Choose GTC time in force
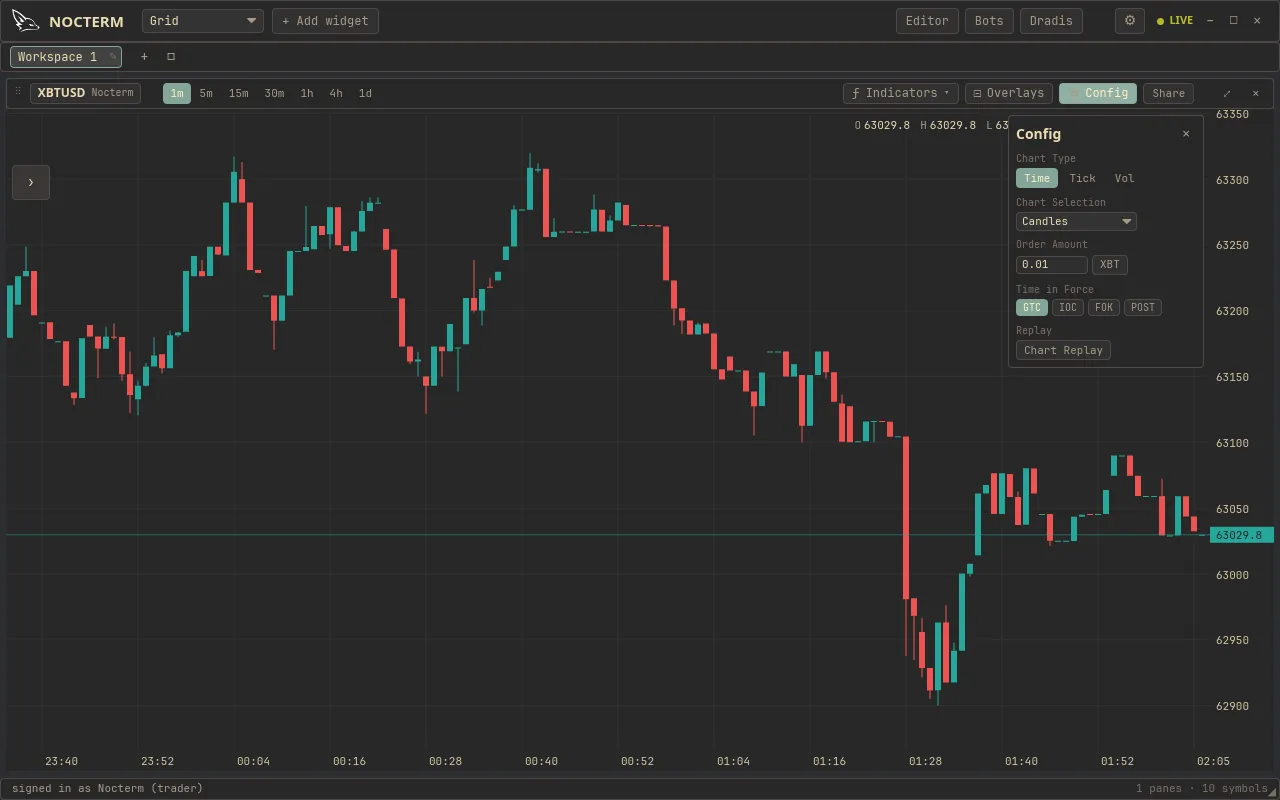This screenshot has height=800, width=1280. pyautogui.click(x=1032, y=308)
